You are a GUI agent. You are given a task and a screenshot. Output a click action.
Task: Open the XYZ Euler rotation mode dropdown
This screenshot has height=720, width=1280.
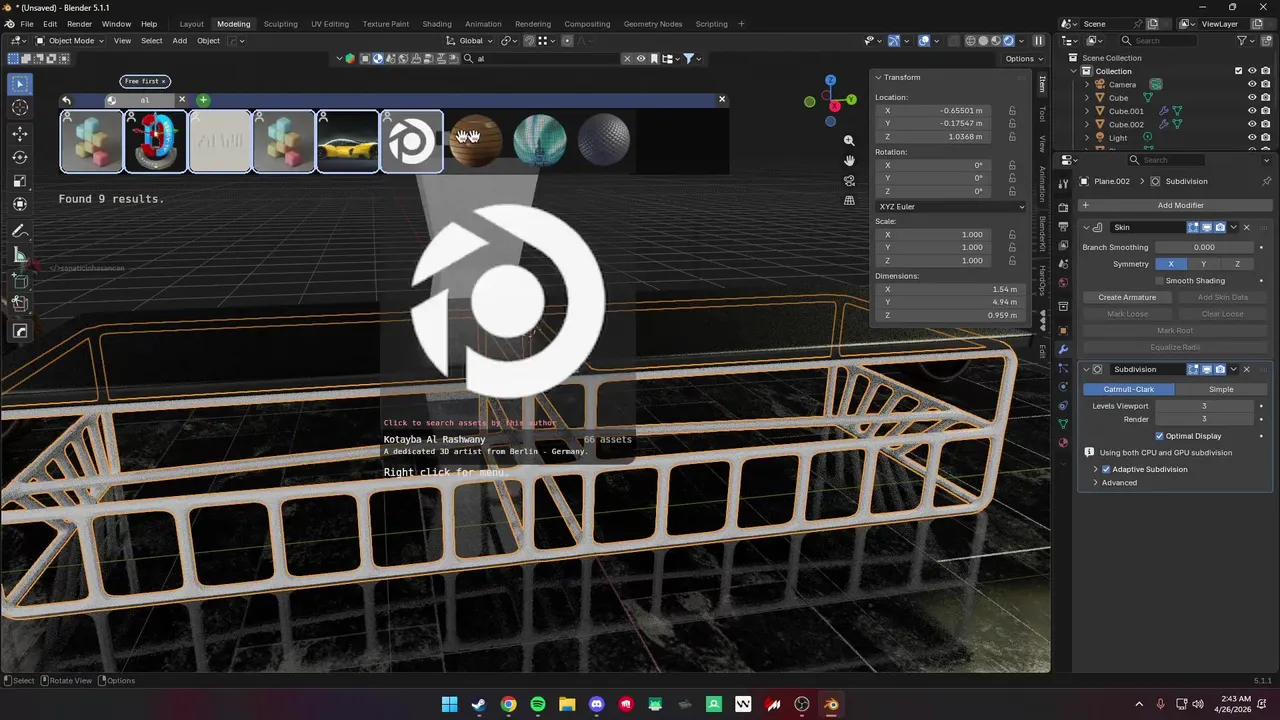coord(950,207)
